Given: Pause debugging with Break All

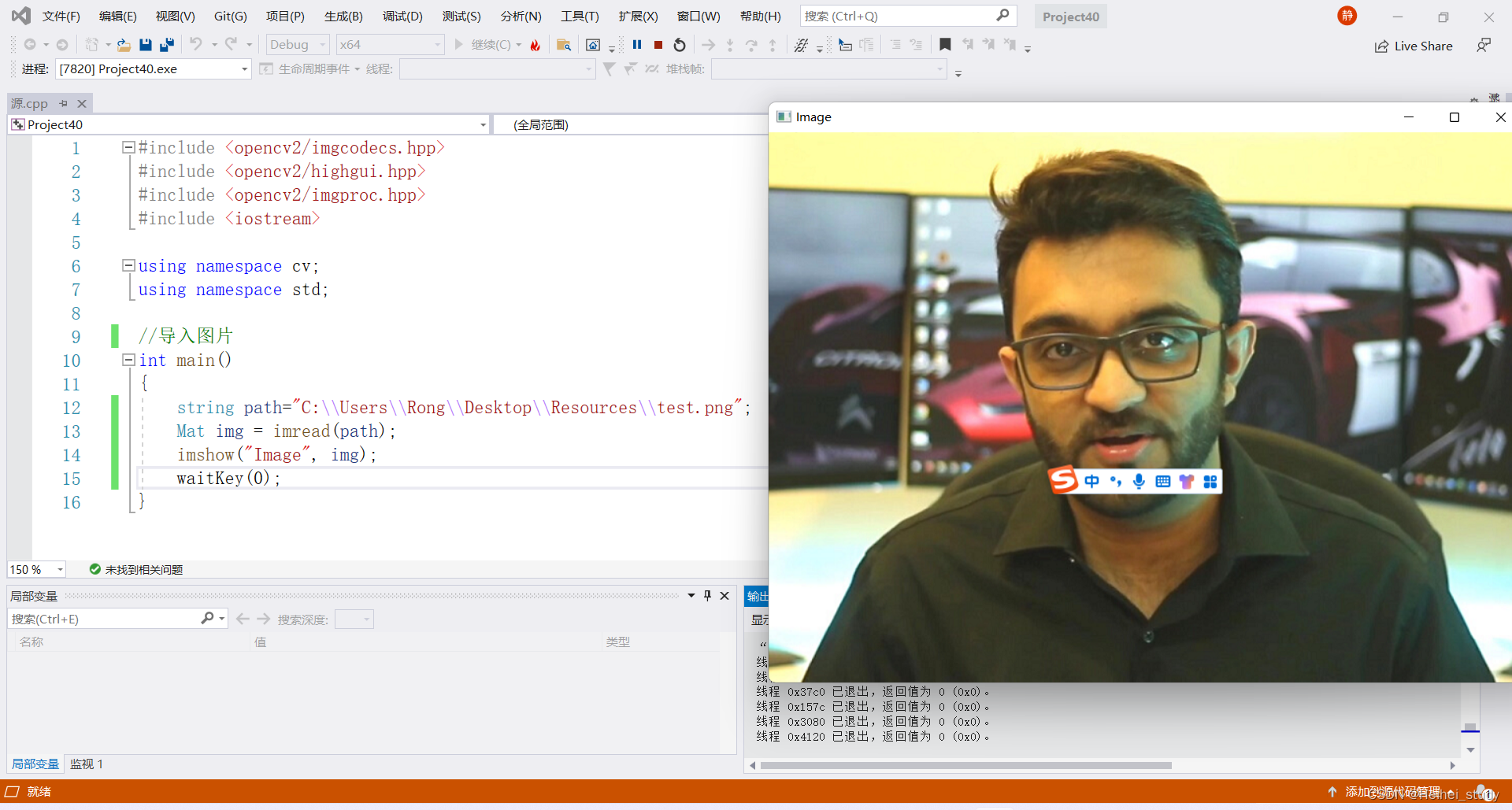Looking at the screenshot, I should 636,45.
